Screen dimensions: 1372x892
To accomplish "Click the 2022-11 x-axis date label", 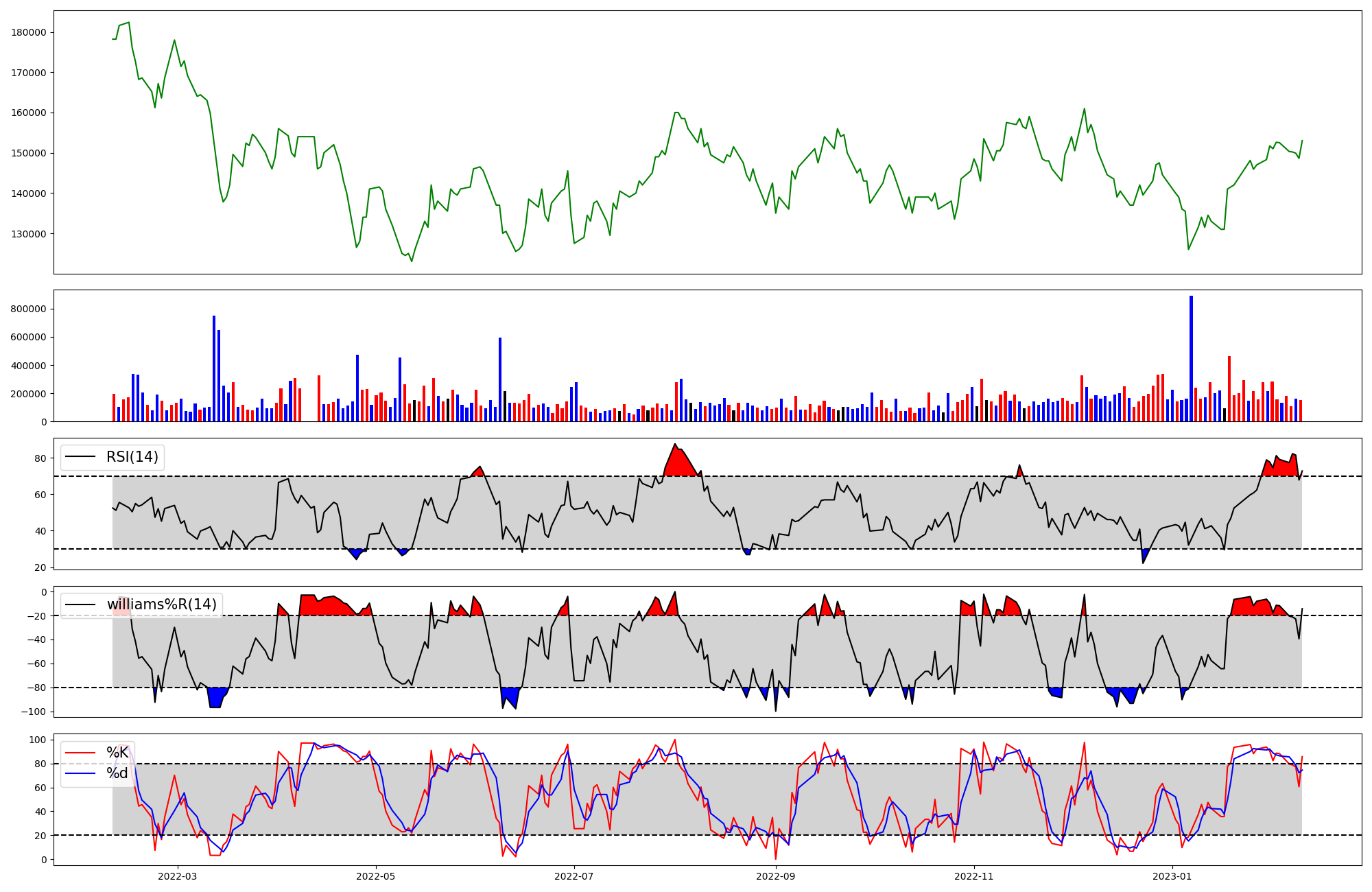I will 973,876.
